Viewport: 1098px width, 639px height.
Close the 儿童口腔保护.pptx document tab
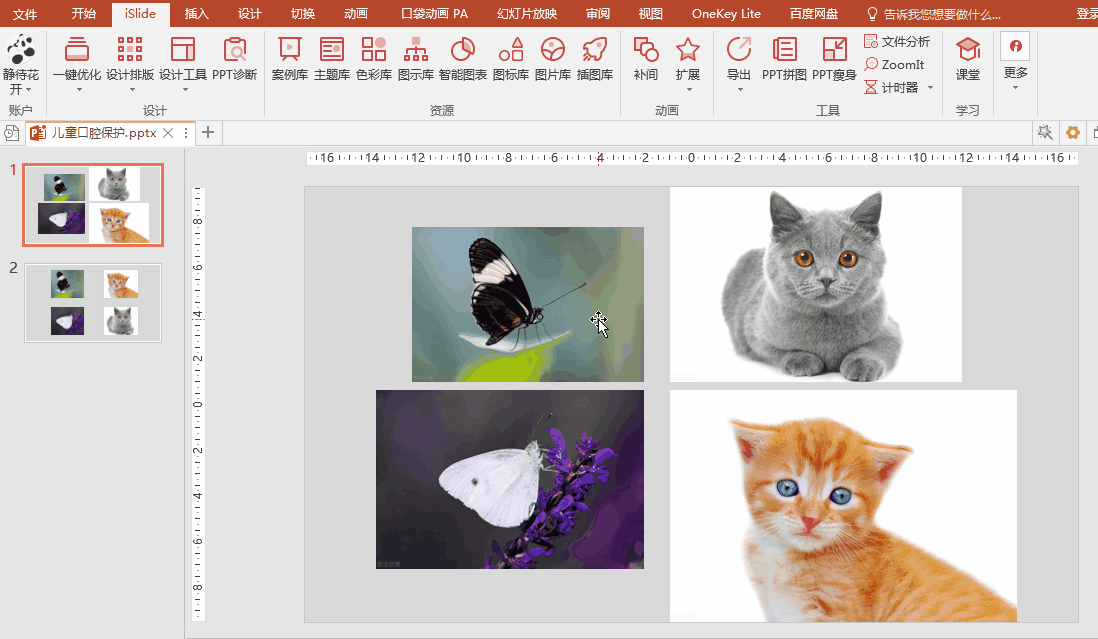[168, 133]
